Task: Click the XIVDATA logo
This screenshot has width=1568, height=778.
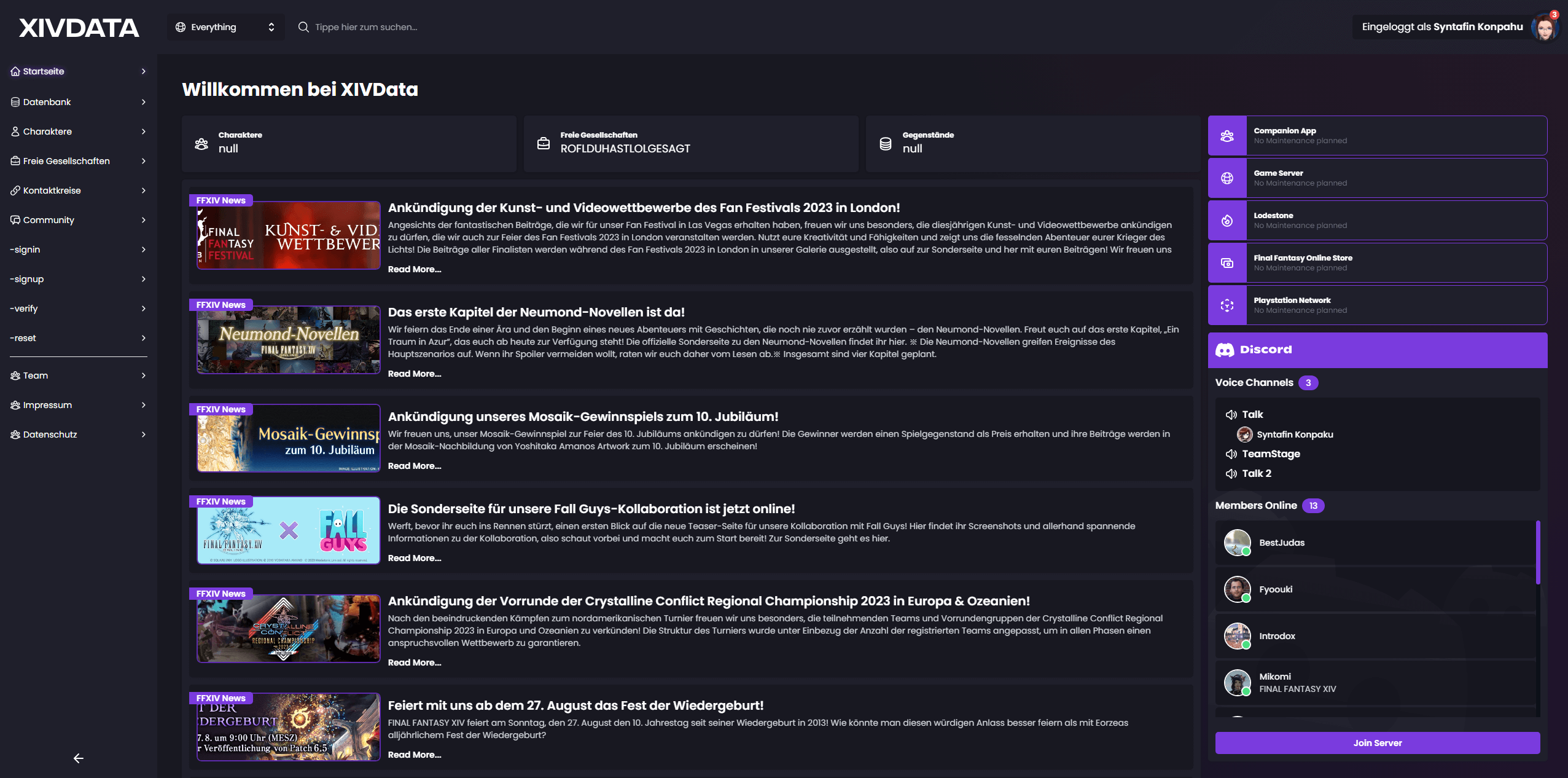Action: click(79, 28)
